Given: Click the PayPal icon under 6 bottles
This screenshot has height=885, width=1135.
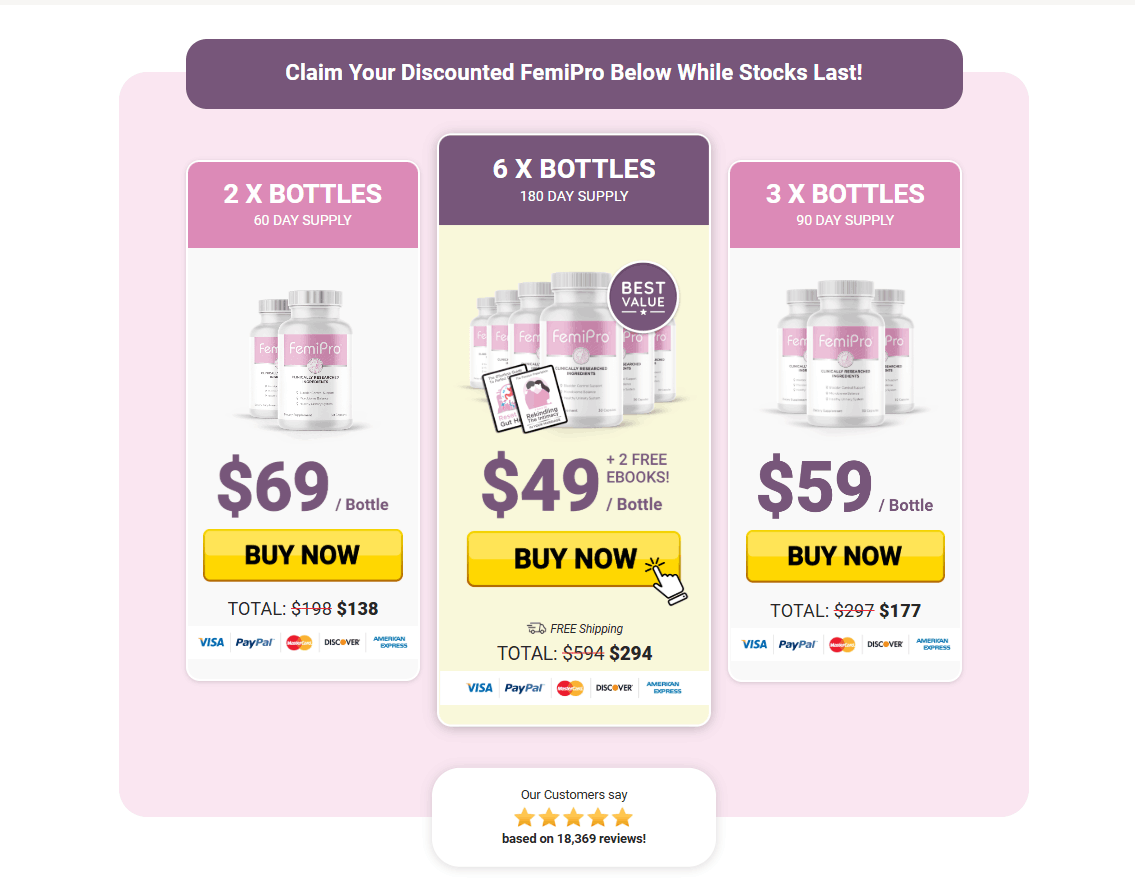Looking at the screenshot, I should point(523,687).
